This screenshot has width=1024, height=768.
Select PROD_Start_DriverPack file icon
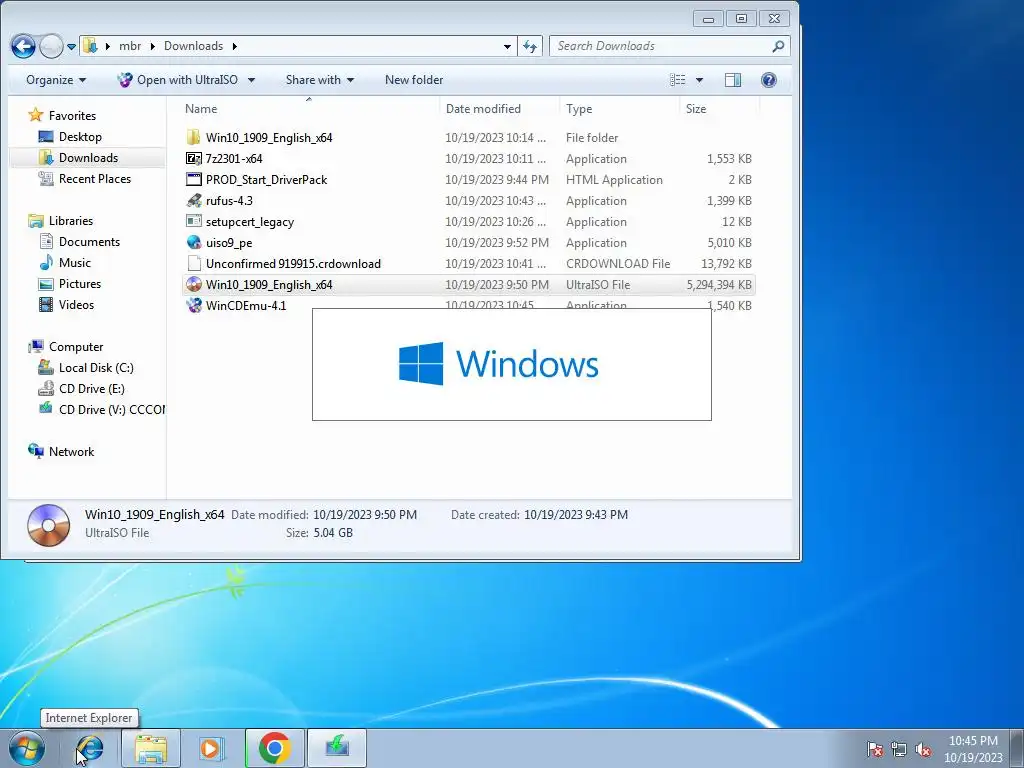tap(193, 179)
